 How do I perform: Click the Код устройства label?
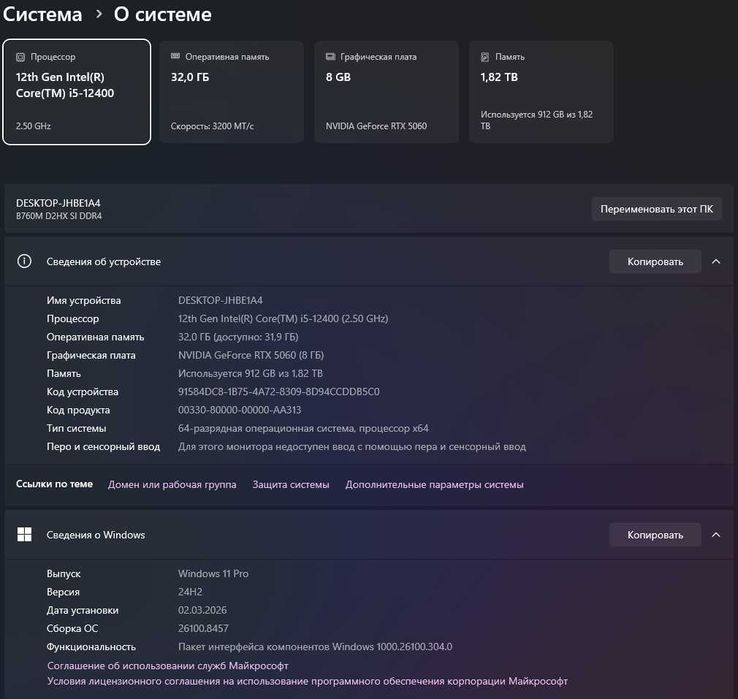tap(82, 392)
